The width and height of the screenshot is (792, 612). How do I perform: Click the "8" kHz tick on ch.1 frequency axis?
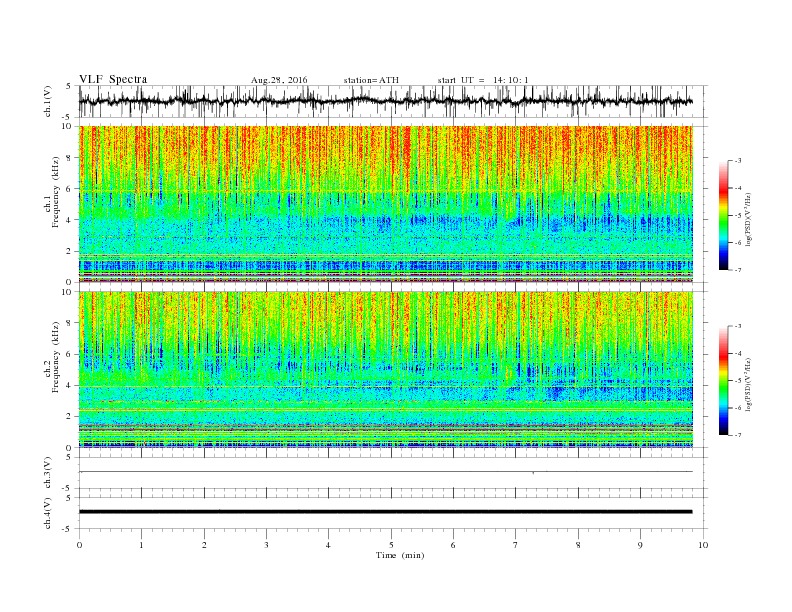[70, 158]
